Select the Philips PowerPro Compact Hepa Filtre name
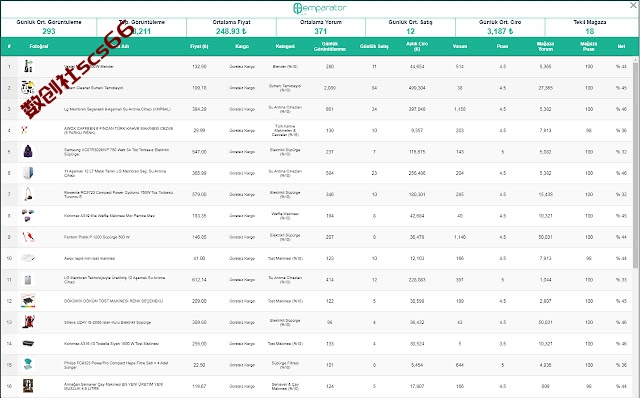 tap(116, 365)
